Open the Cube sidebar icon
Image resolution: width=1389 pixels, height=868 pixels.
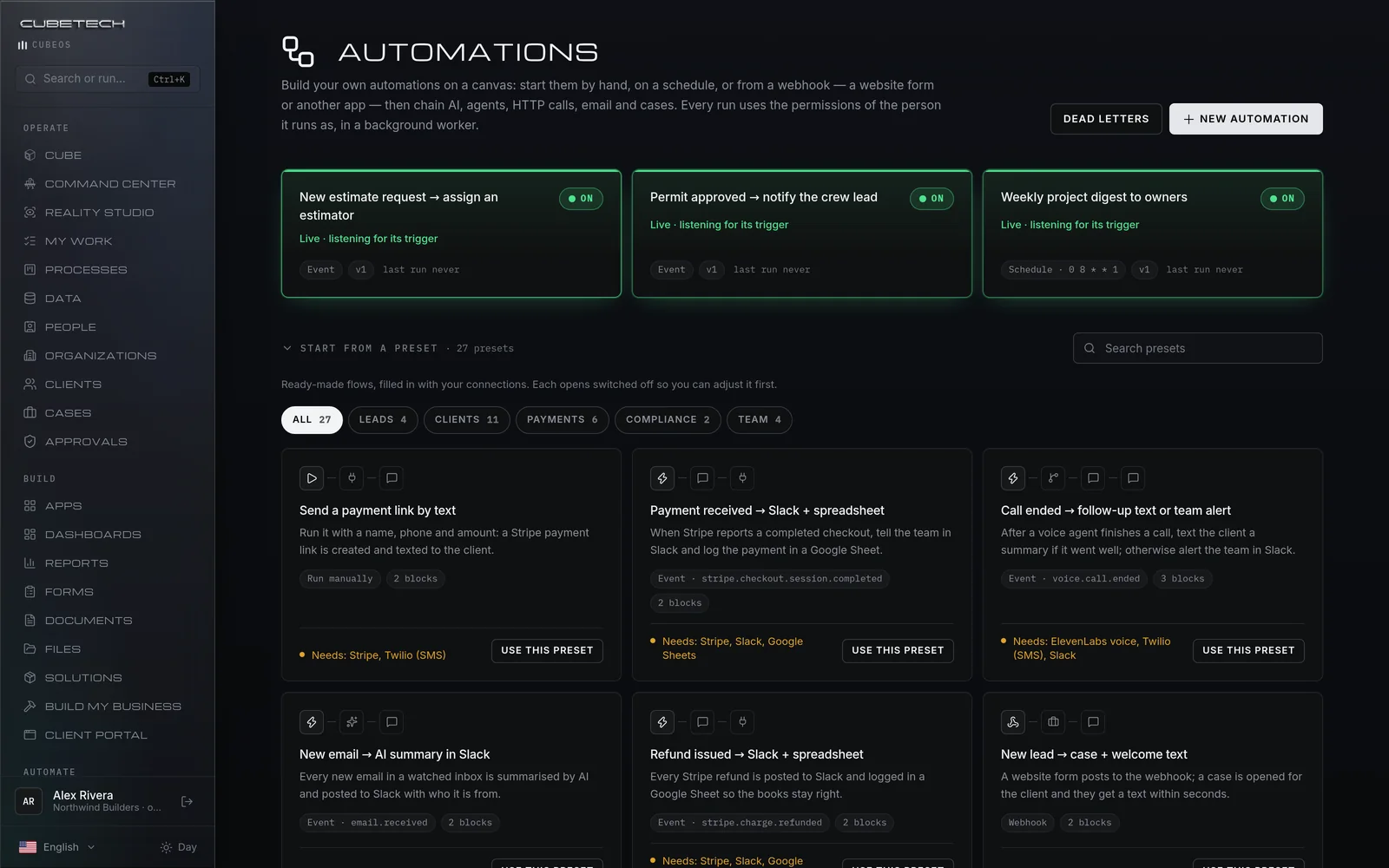(x=30, y=155)
